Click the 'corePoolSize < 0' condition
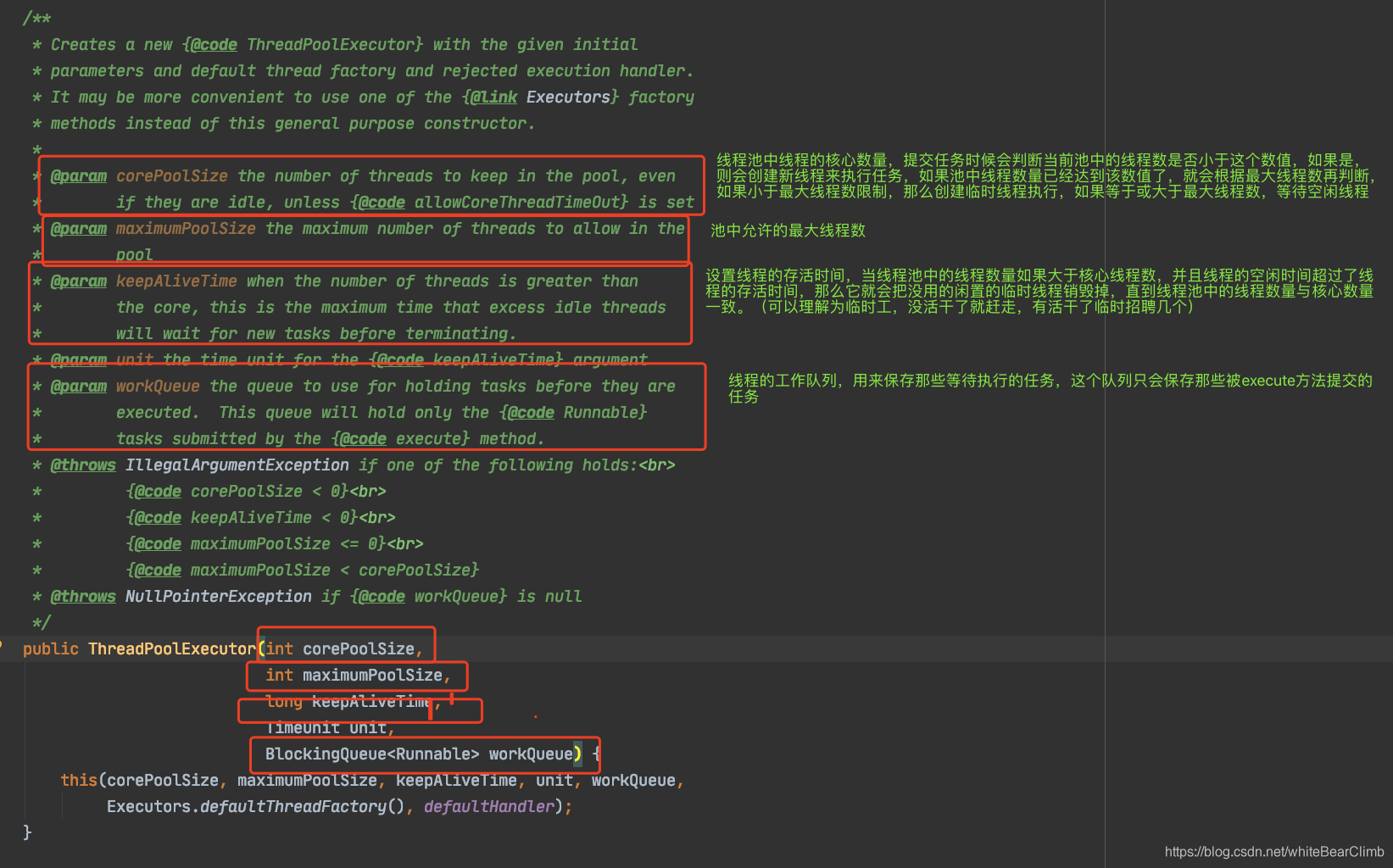 265,491
